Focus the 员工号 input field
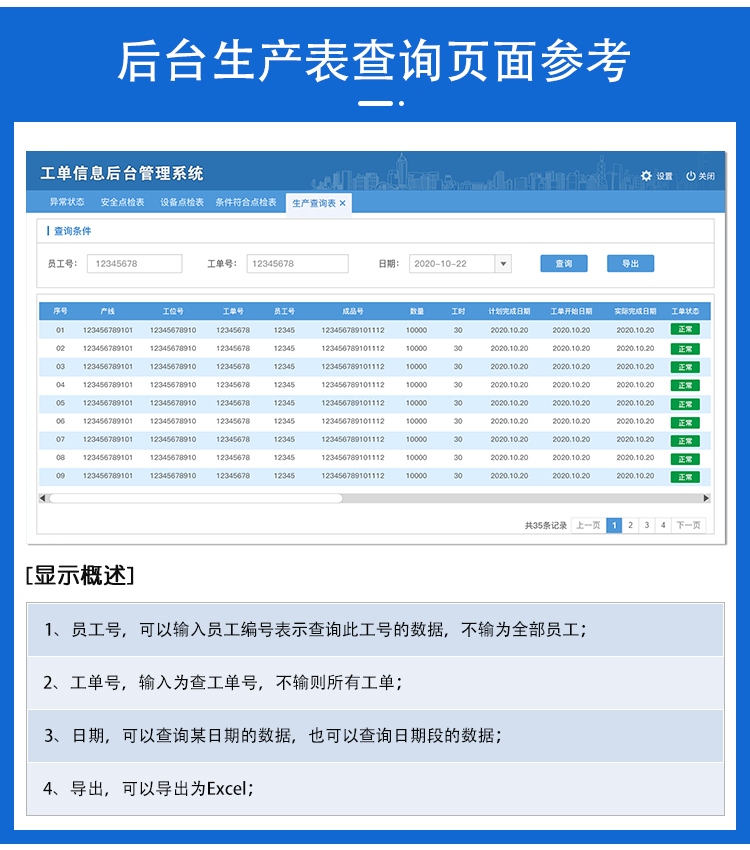This screenshot has width=750, height=850. click(134, 264)
